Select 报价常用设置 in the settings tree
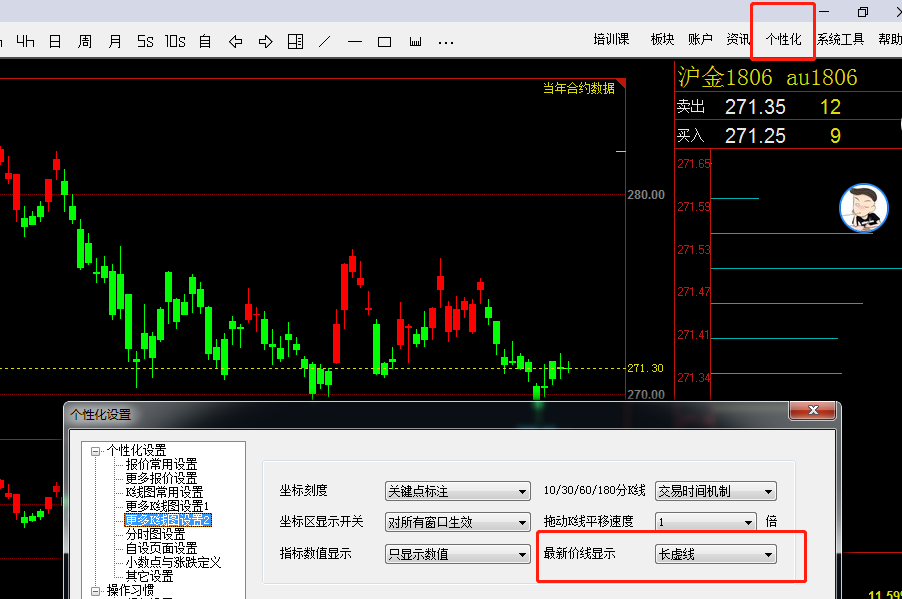Screen dimensions: 902x599 [x=161, y=464]
